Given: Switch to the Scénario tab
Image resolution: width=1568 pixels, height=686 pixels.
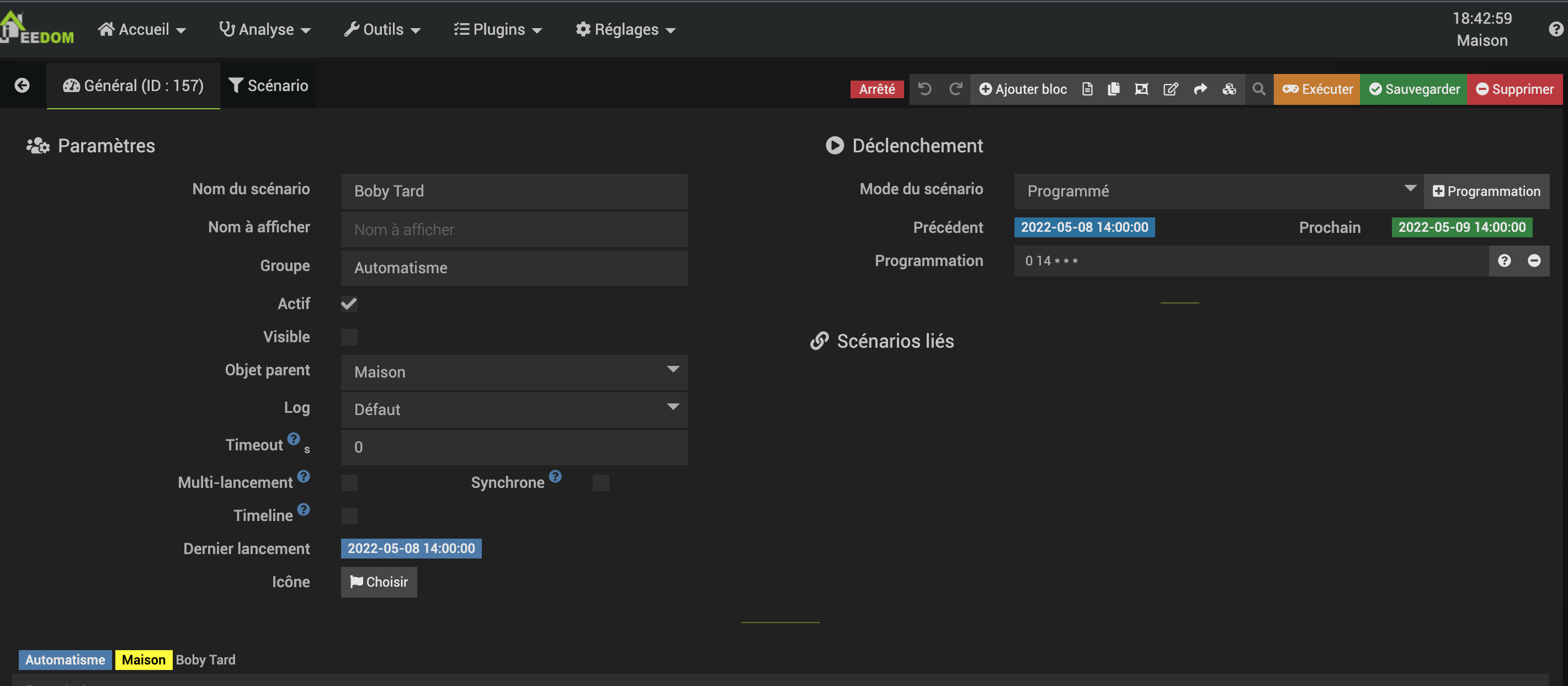Looking at the screenshot, I should tap(268, 86).
